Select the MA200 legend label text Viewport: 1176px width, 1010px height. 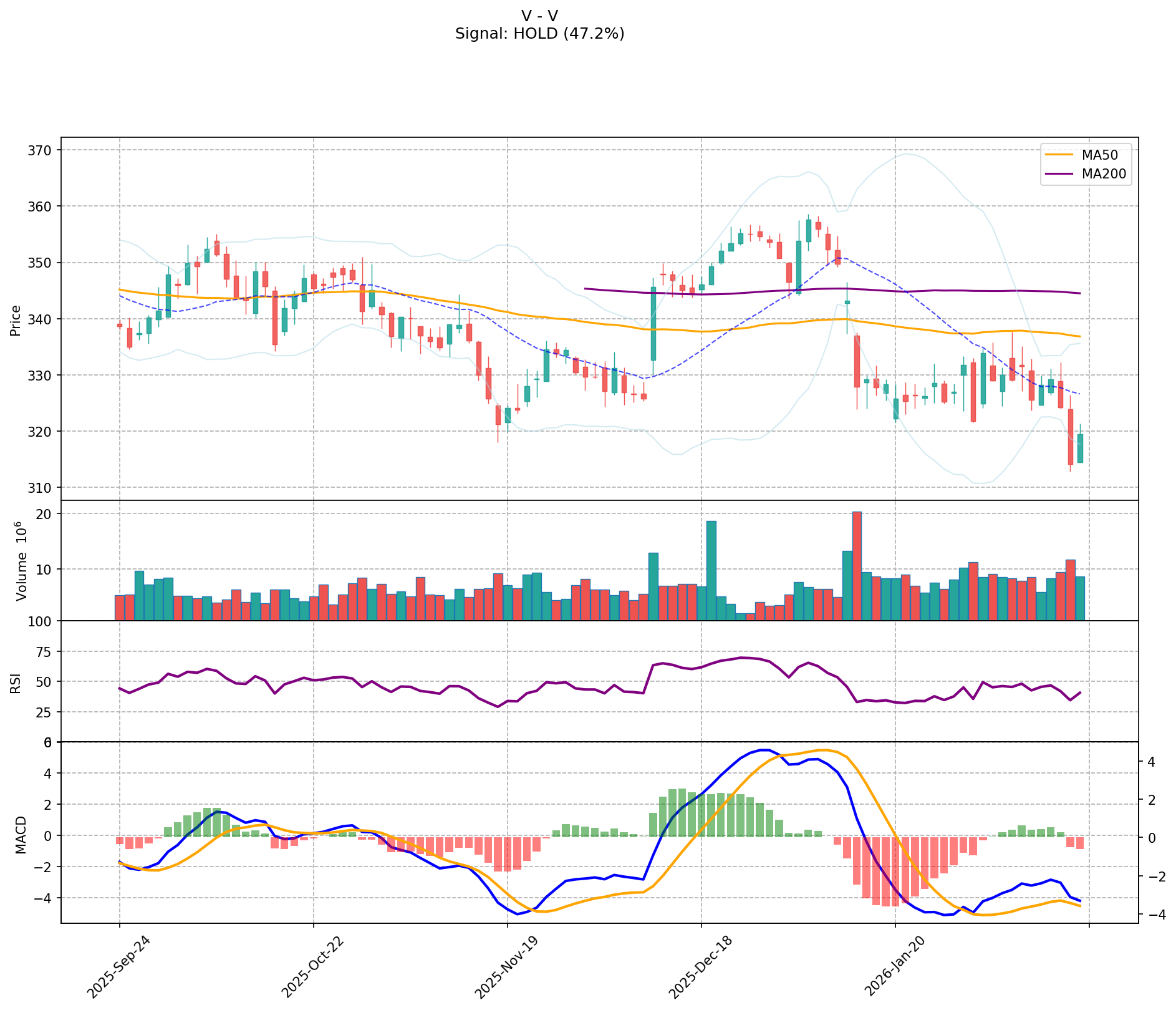(x=1104, y=174)
